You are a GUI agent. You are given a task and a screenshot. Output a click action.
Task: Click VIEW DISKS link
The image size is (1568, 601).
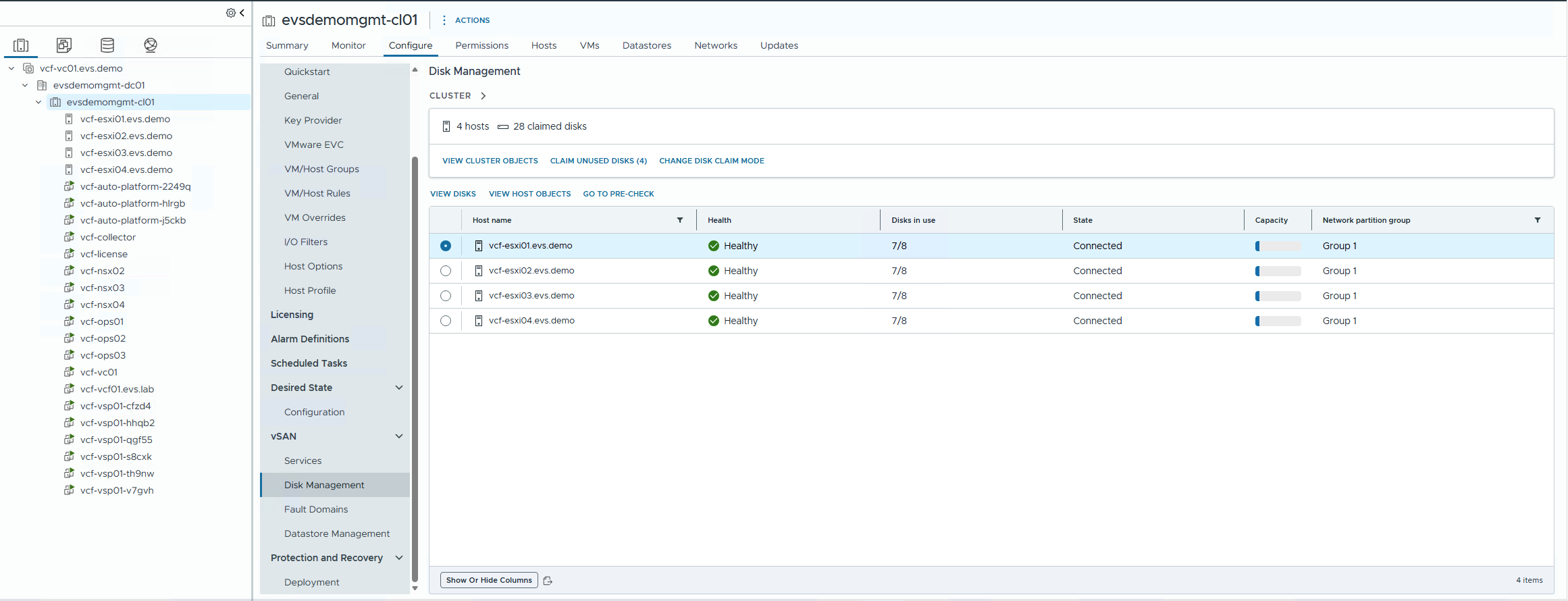click(453, 194)
